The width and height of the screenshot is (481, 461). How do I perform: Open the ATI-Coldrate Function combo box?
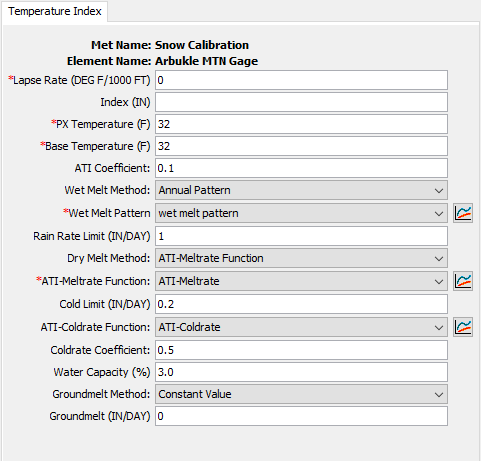click(301, 327)
